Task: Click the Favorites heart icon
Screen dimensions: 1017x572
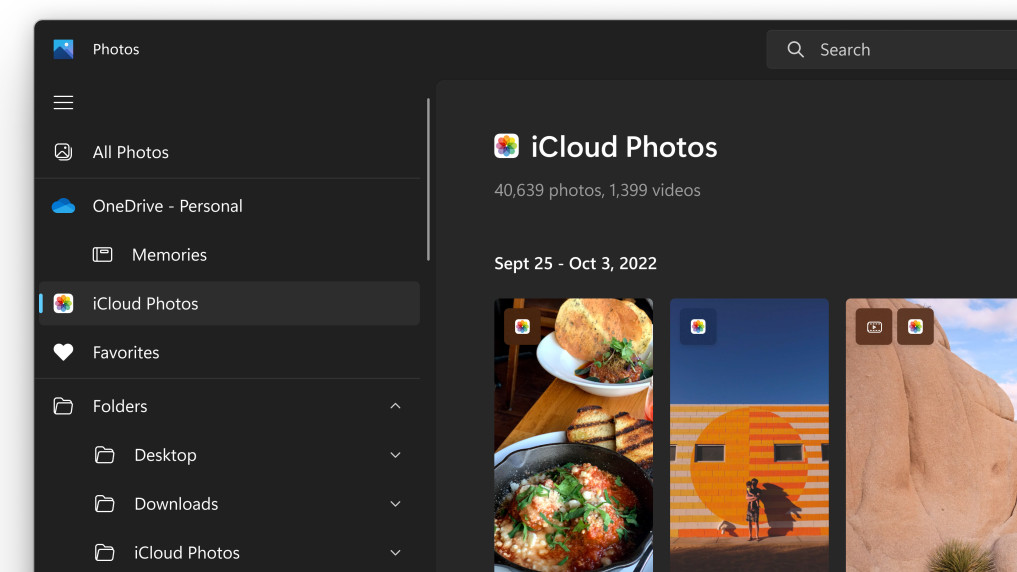Action: [63, 352]
